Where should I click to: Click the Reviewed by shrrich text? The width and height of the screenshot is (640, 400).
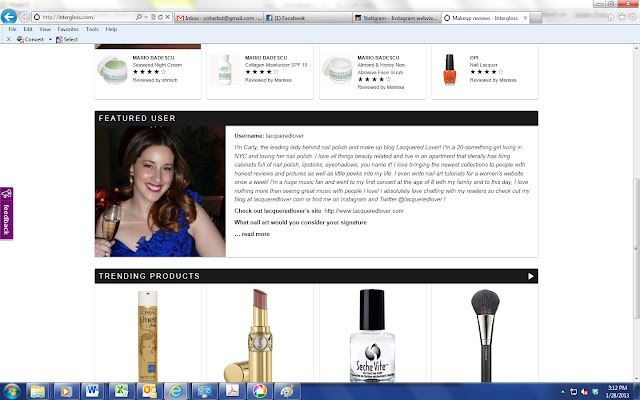click(x=155, y=80)
